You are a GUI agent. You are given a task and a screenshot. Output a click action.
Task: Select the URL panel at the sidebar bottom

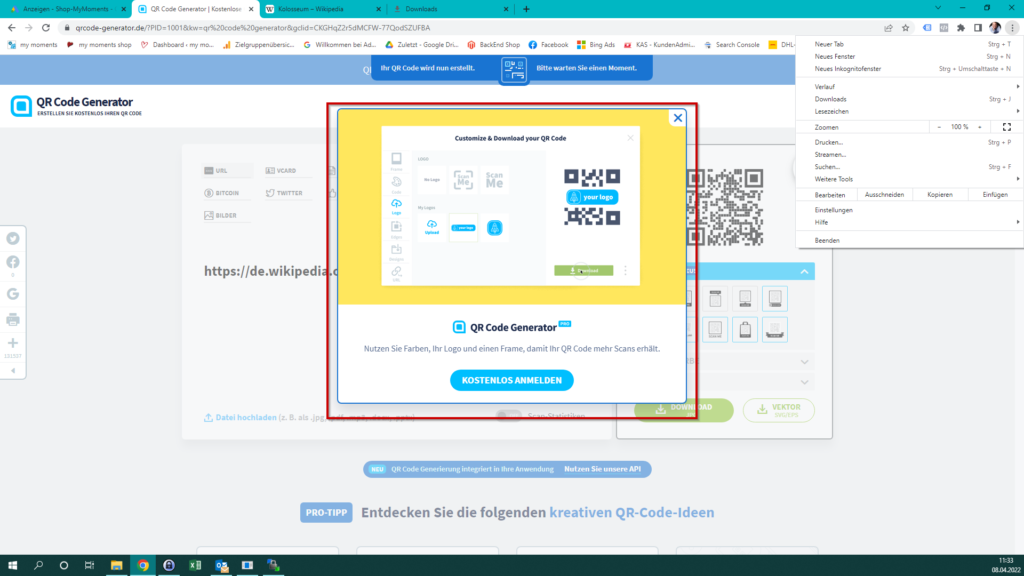[396, 273]
